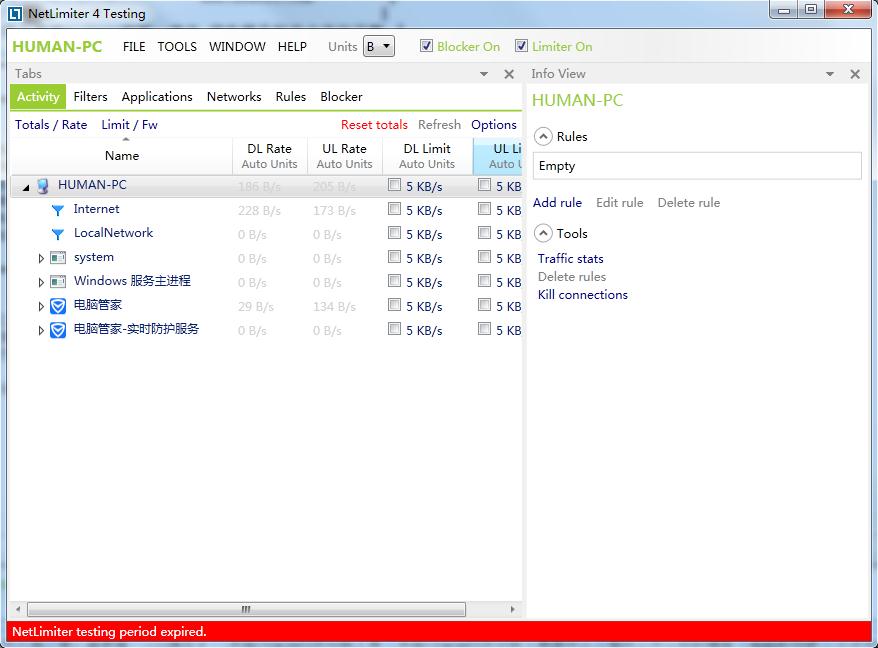Click the 电脑管家-实时防护服务 shield icon

click(58, 330)
